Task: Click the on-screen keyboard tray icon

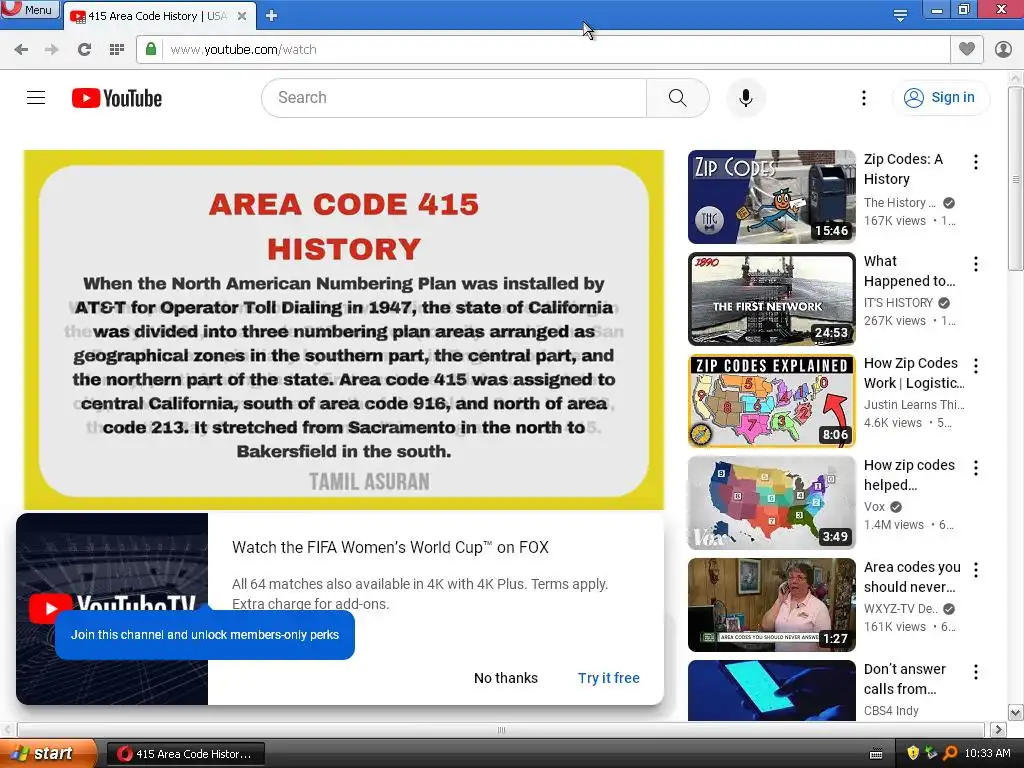Action: tap(876, 754)
